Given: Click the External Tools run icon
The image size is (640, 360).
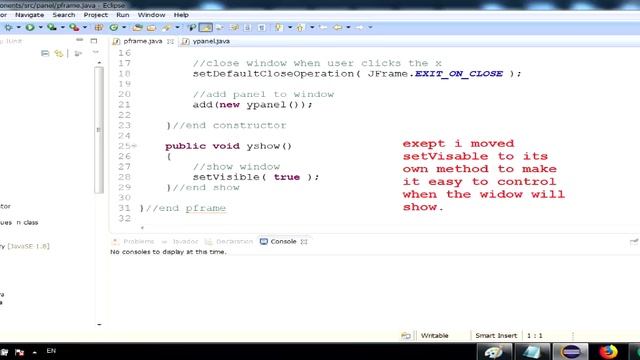Looking at the screenshot, I should tap(74, 27).
